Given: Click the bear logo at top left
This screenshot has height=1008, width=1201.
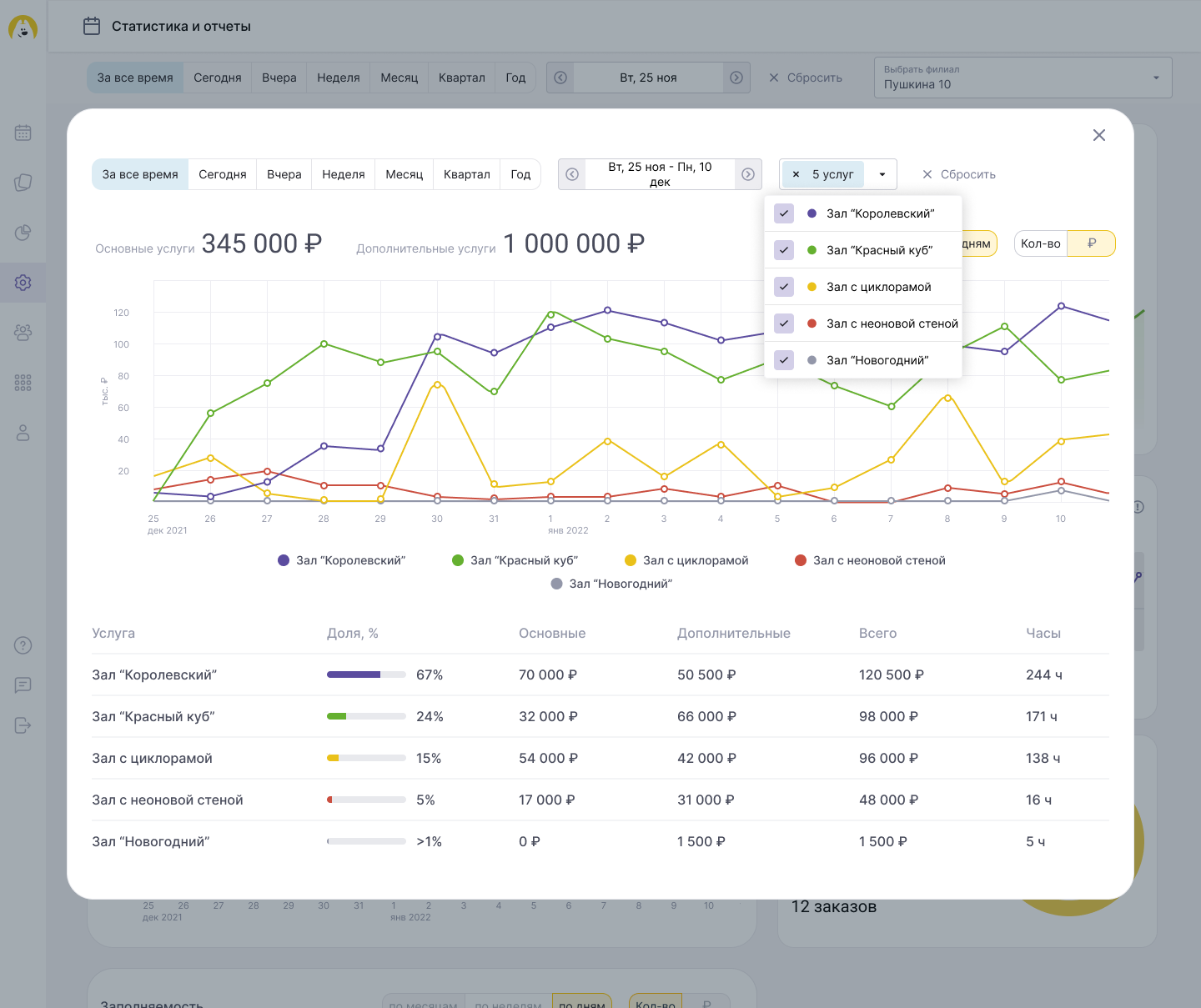Looking at the screenshot, I should tap(23, 28).
